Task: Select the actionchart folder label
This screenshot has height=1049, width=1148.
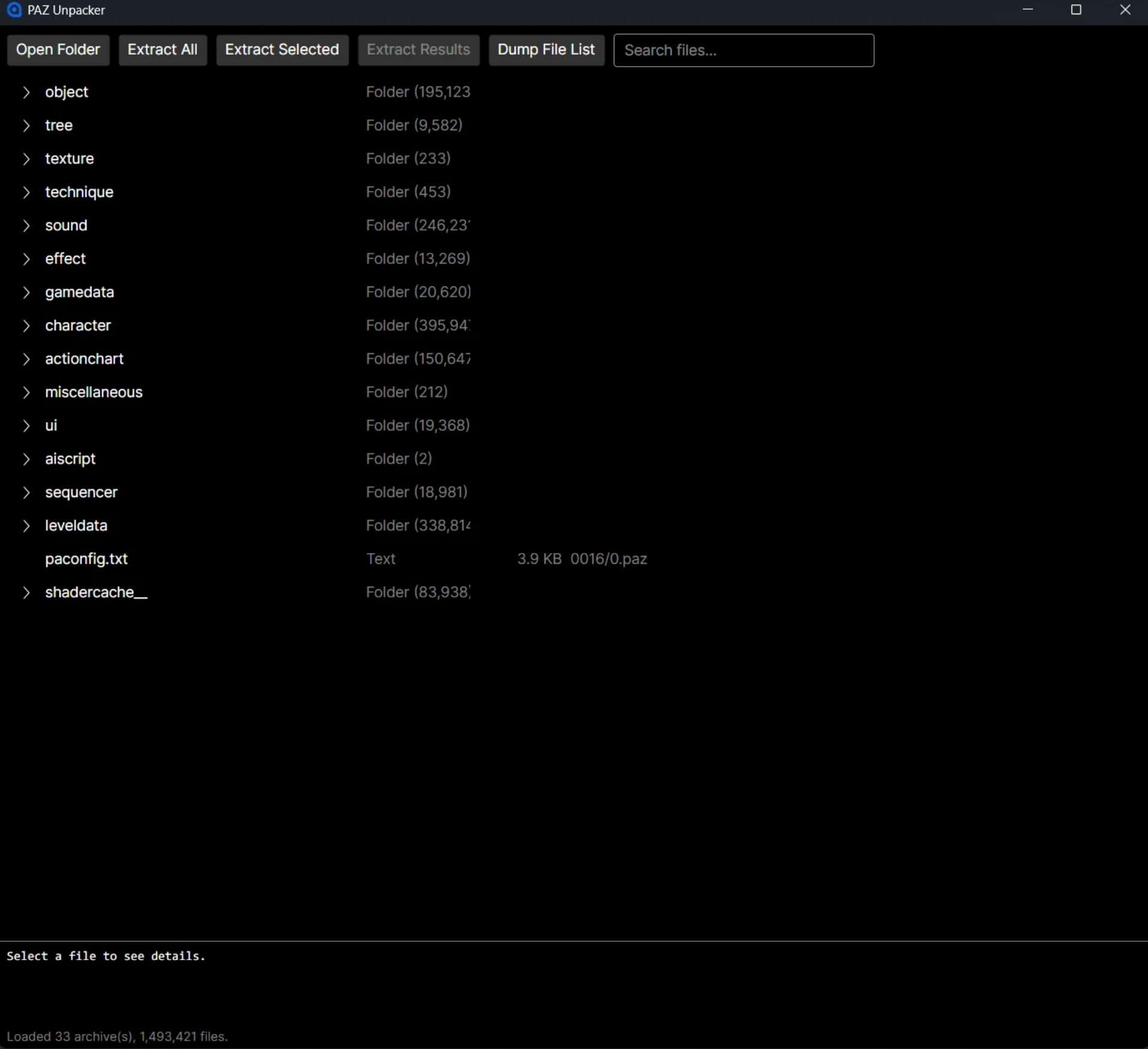Action: pos(84,358)
